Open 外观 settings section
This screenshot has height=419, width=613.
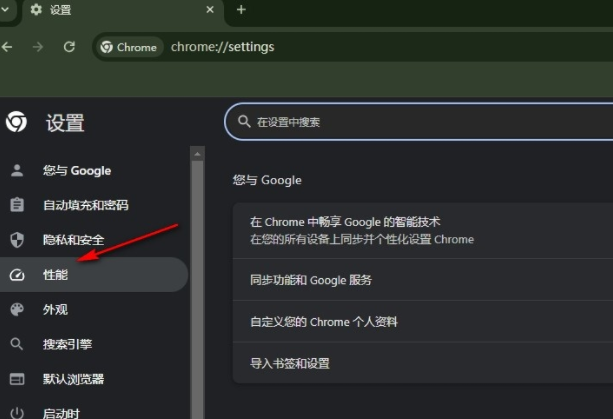[x=94, y=309]
